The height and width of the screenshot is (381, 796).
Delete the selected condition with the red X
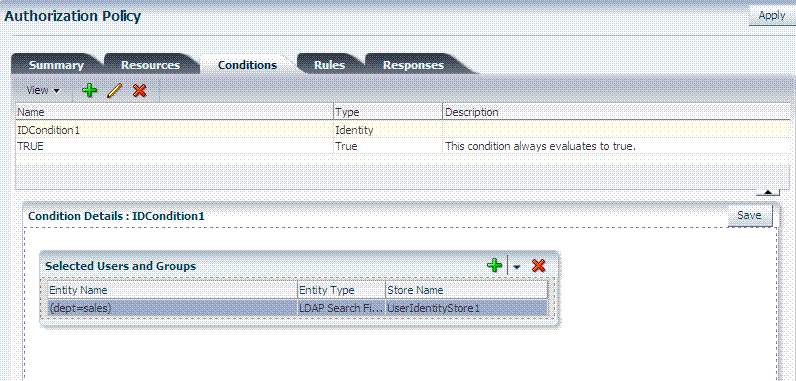139,91
